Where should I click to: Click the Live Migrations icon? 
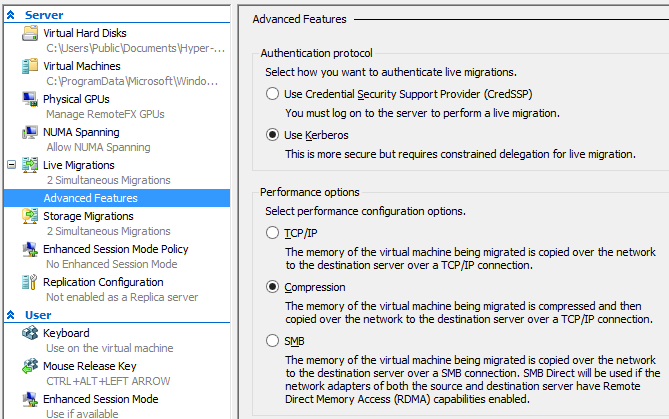click(30, 165)
